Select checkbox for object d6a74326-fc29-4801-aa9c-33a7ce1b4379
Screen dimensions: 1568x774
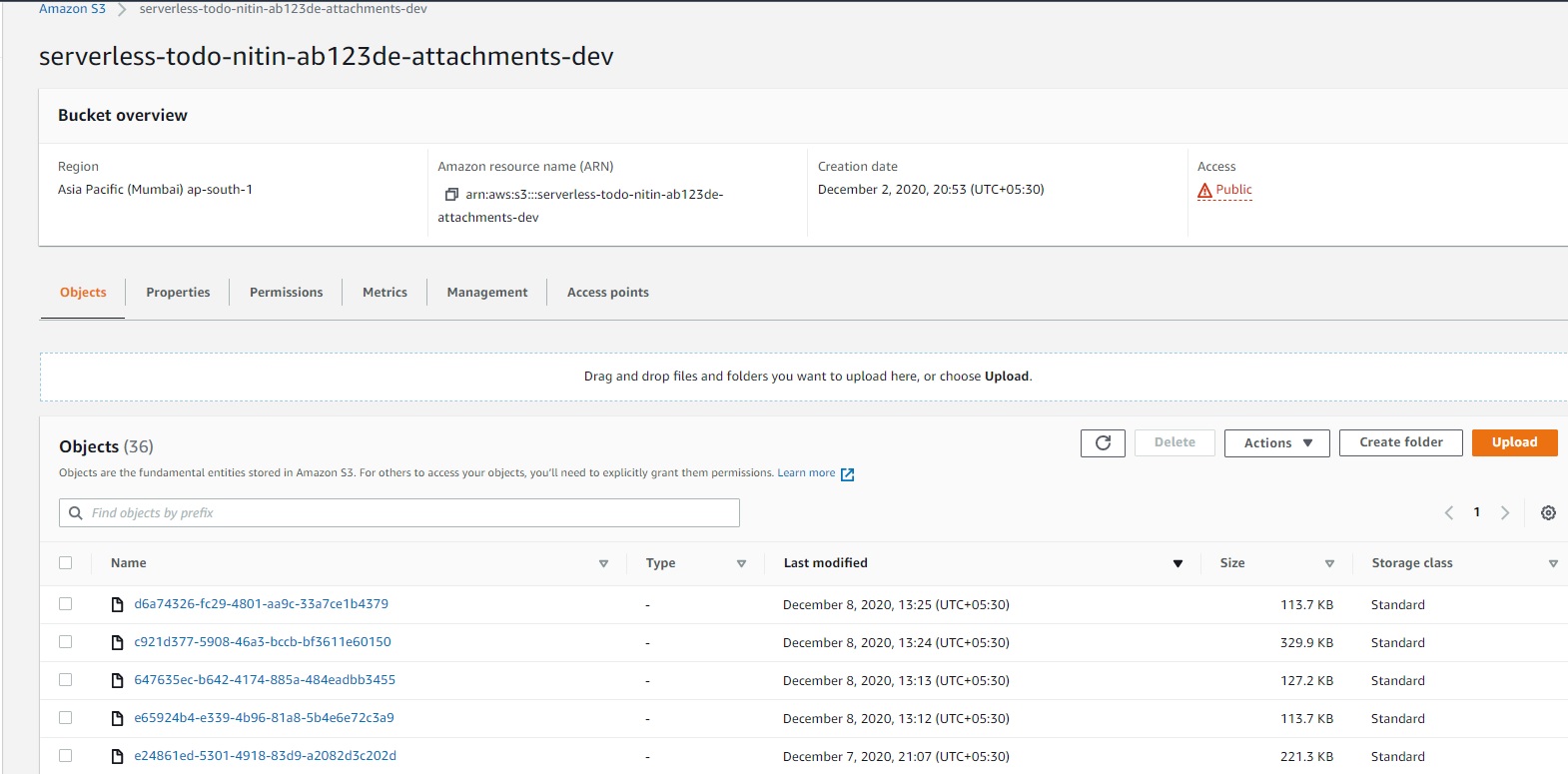tap(66, 604)
